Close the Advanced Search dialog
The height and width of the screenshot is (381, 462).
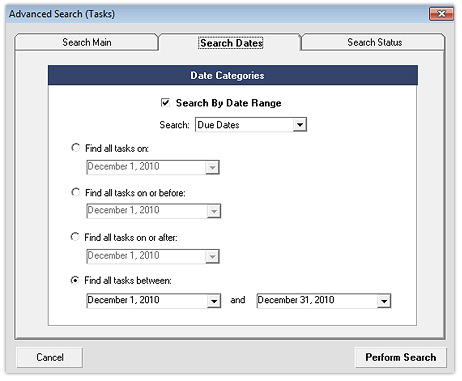pyautogui.click(x=441, y=14)
